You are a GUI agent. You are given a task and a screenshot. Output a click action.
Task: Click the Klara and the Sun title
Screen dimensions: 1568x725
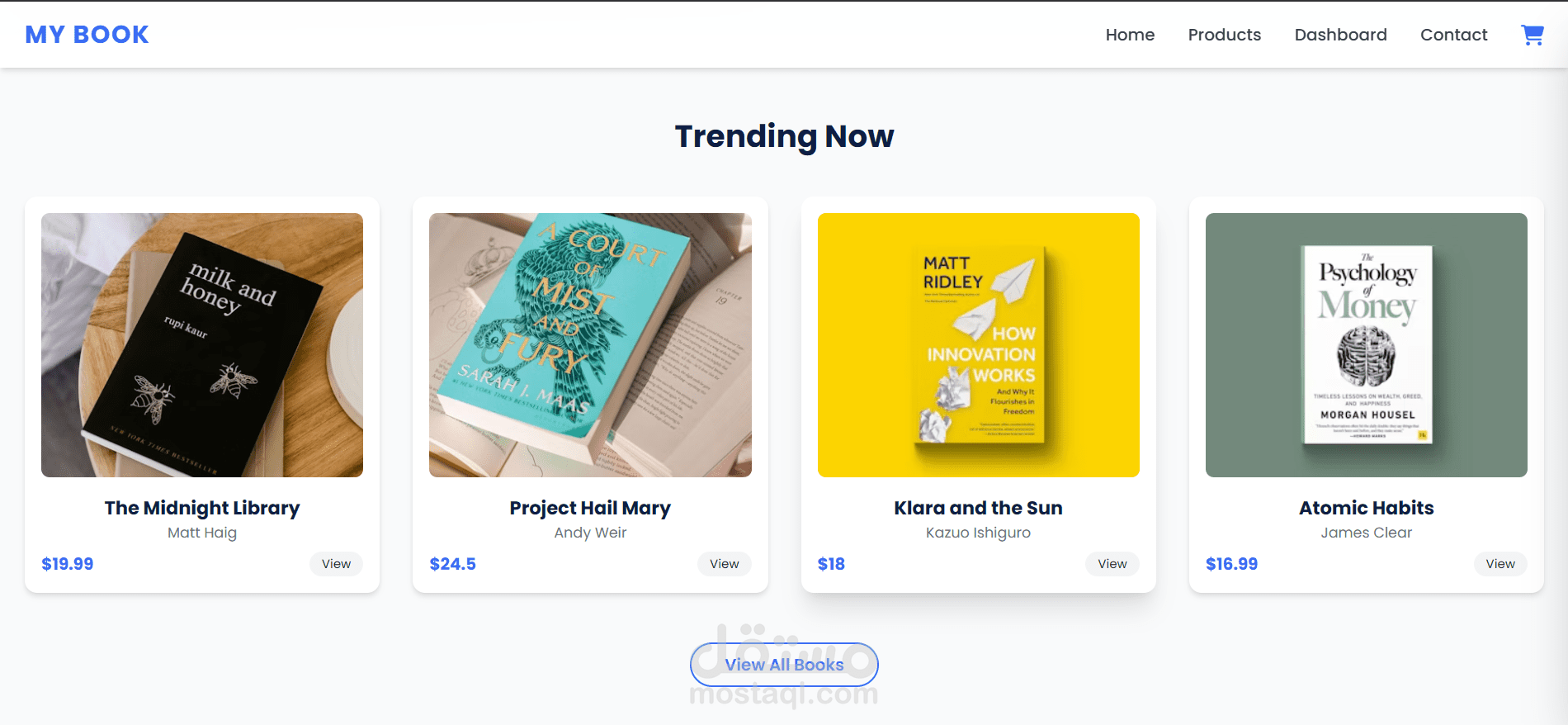pyautogui.click(x=978, y=508)
